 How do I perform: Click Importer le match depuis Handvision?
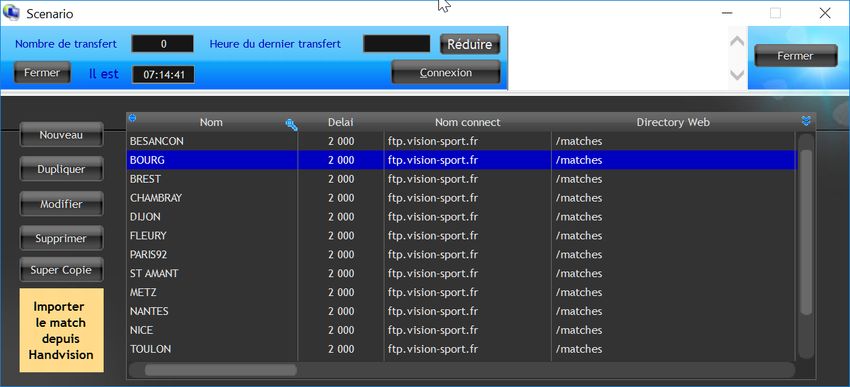point(61,330)
